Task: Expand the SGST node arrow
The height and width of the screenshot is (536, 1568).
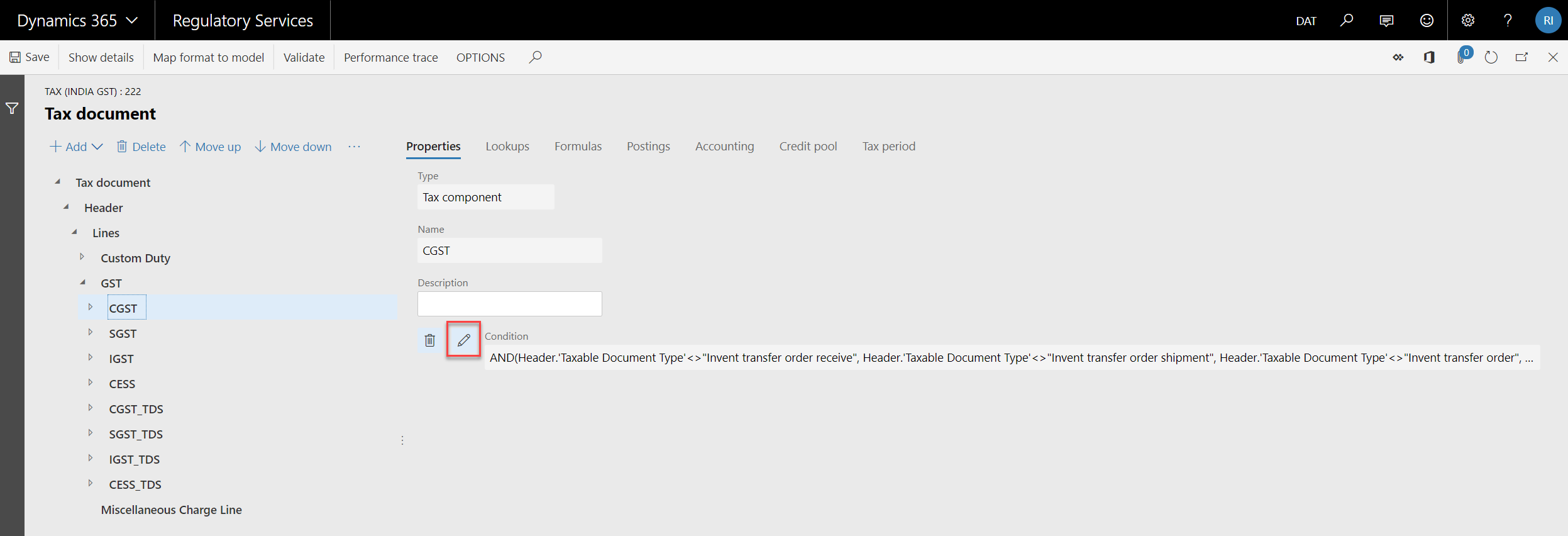Action: click(x=91, y=332)
